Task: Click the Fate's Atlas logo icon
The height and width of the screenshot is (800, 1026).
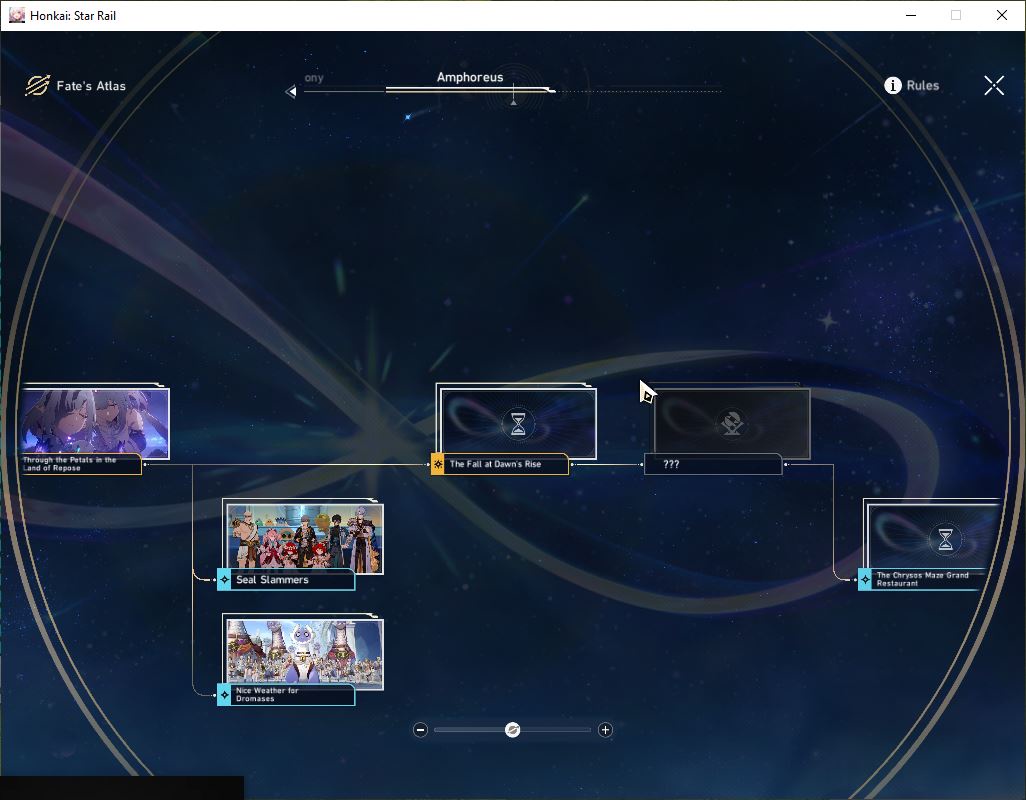Action: point(37,85)
